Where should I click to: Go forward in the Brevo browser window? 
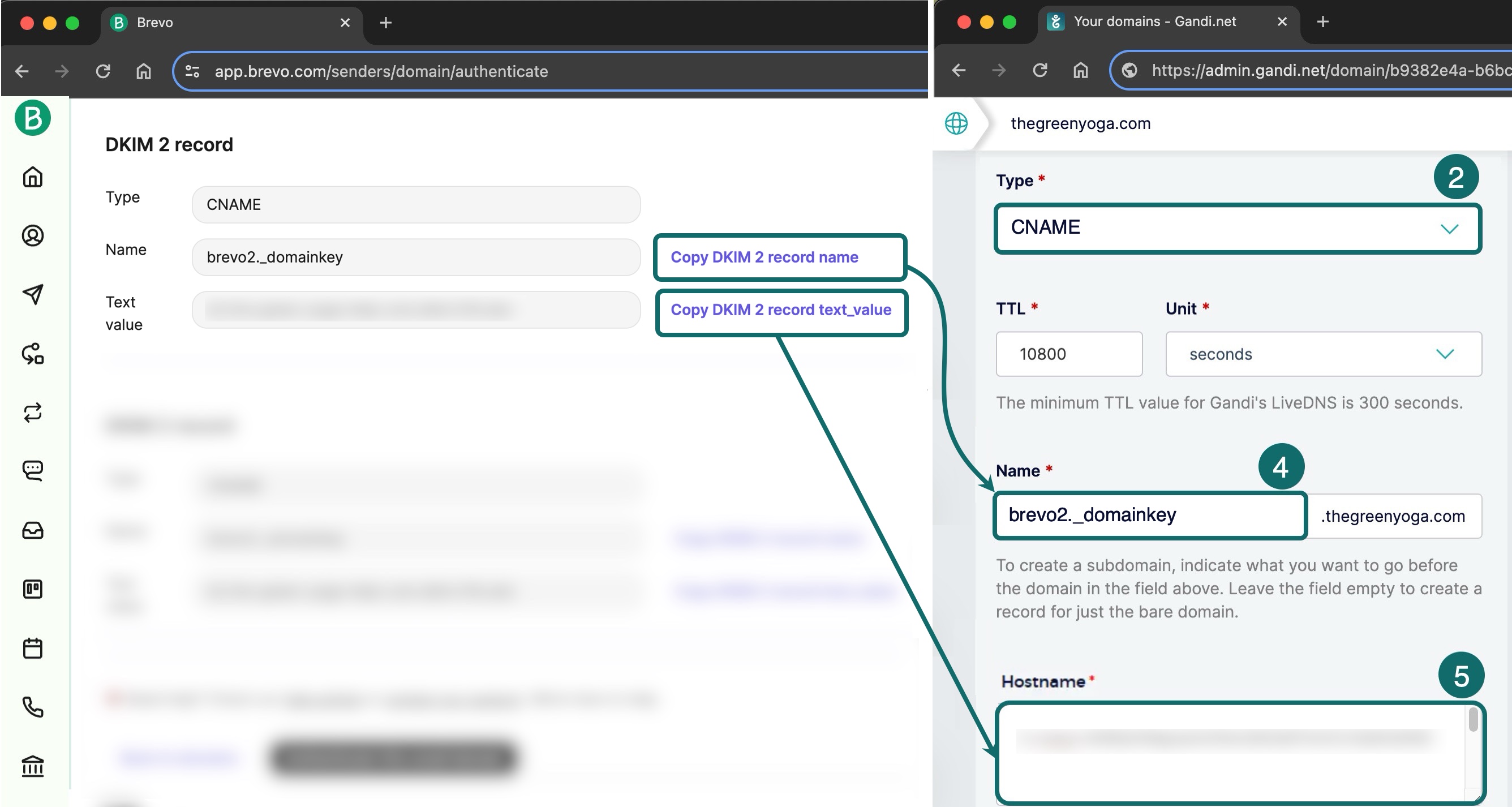click(62, 71)
